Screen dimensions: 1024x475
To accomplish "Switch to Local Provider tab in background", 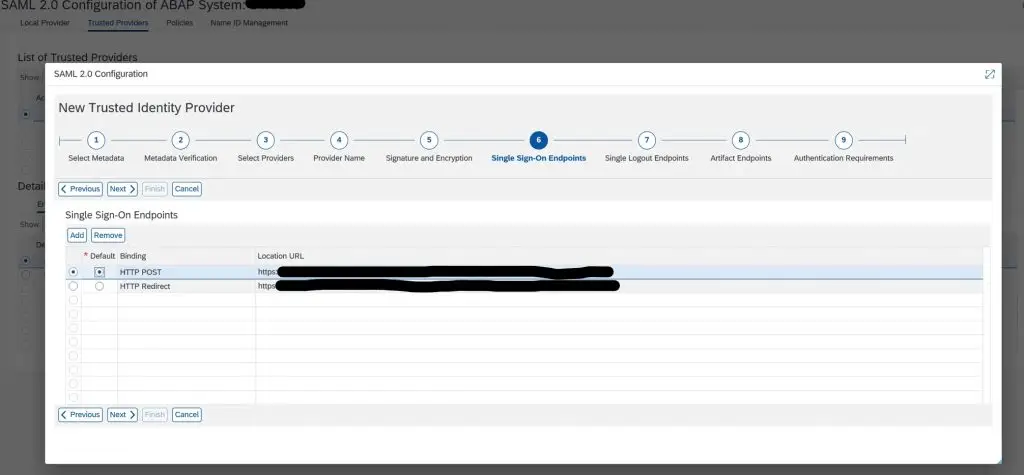I will [44, 23].
